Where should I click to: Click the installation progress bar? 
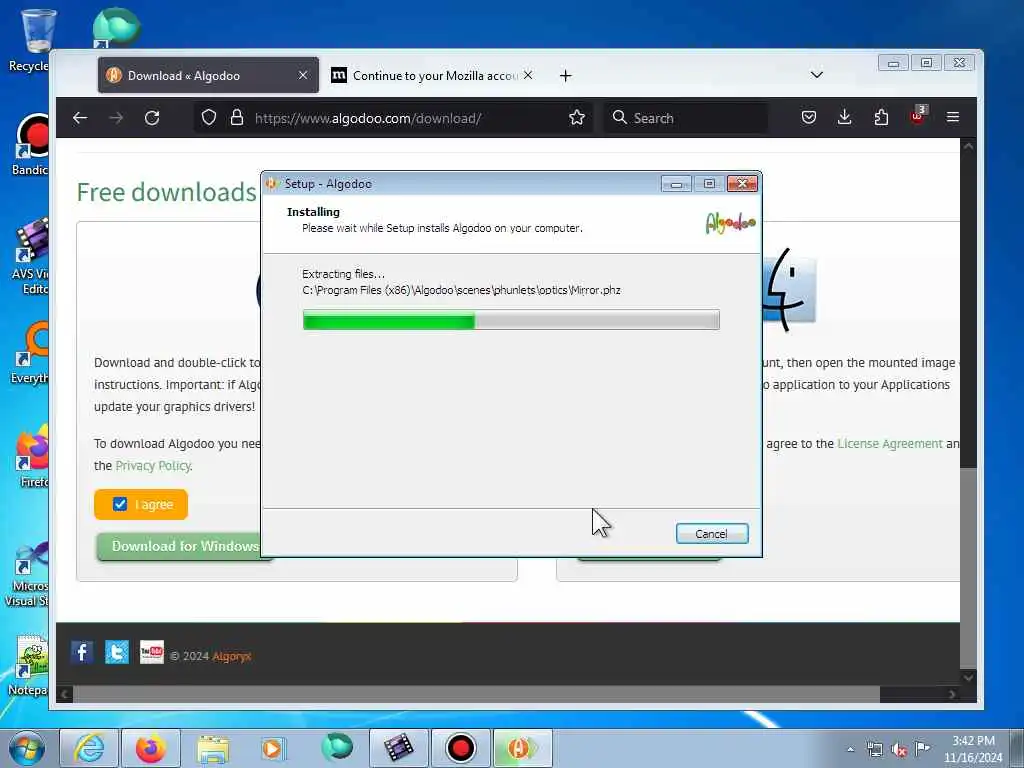pos(511,320)
